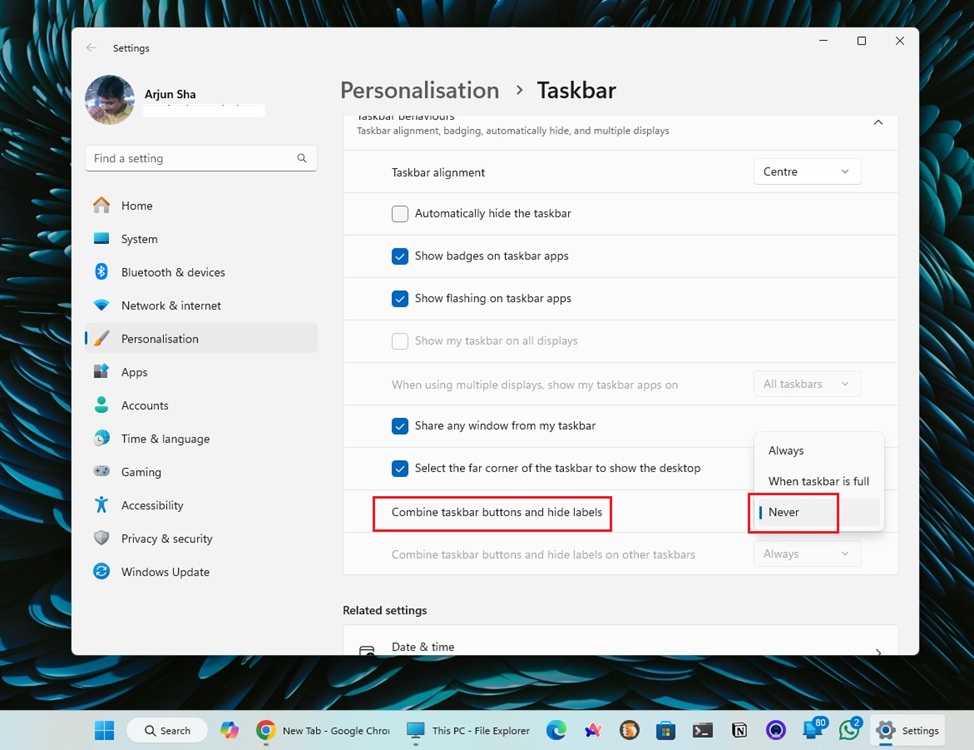
Task: Go back using the Settings back arrow
Action: coord(91,48)
